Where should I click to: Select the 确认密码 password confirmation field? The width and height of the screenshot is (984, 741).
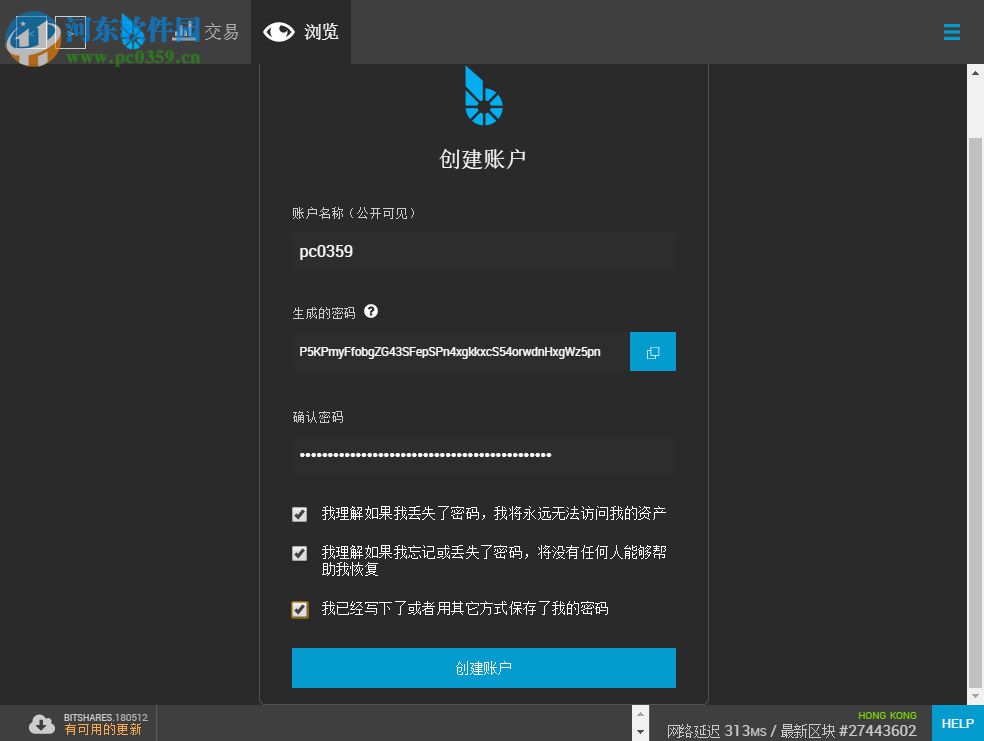click(483, 455)
